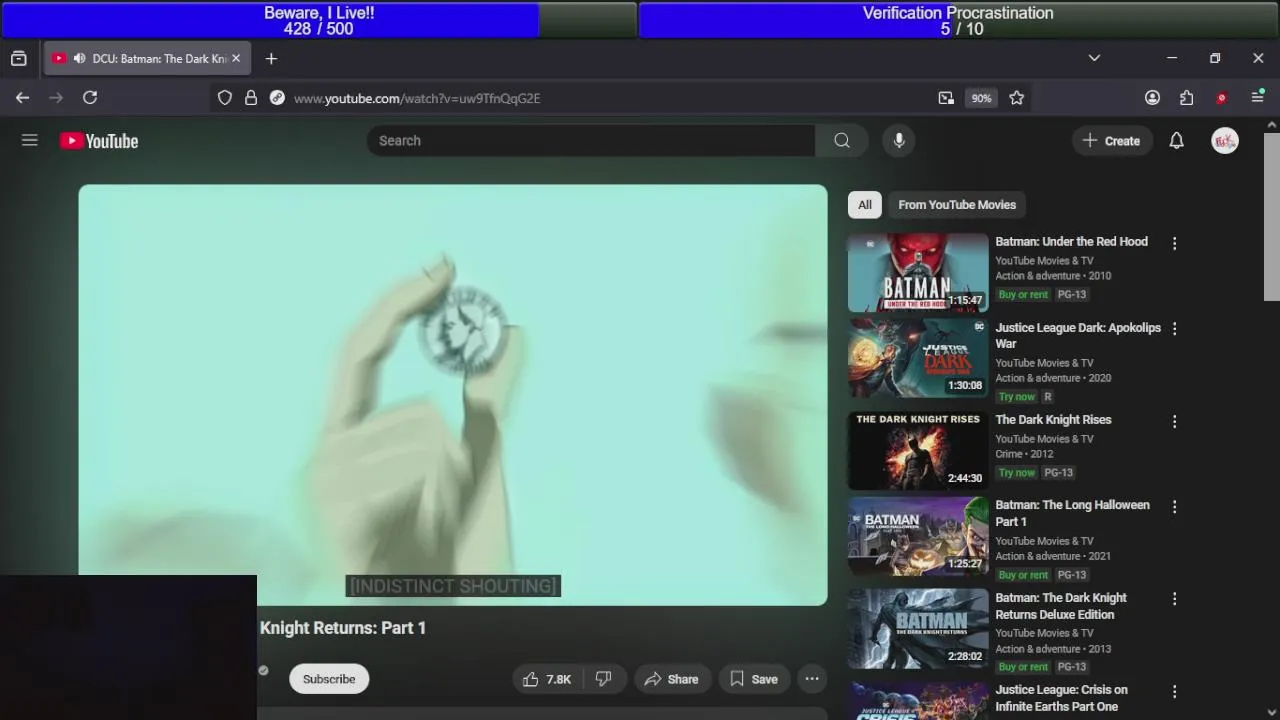Screen dimensions: 1280x720
Task: Select From YouTube Movies chip
Action: tap(957, 205)
